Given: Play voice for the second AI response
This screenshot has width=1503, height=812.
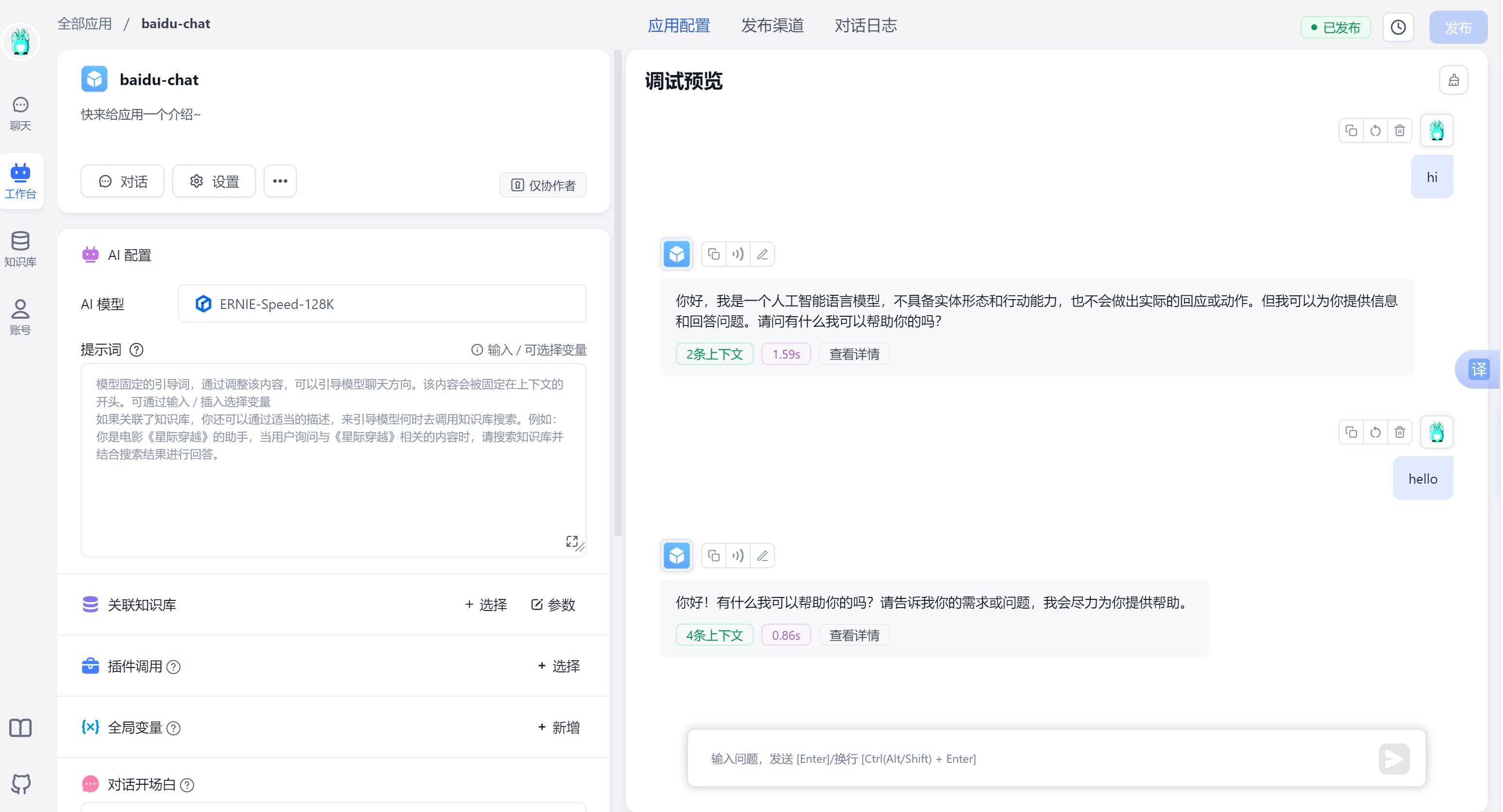Looking at the screenshot, I should (x=738, y=555).
